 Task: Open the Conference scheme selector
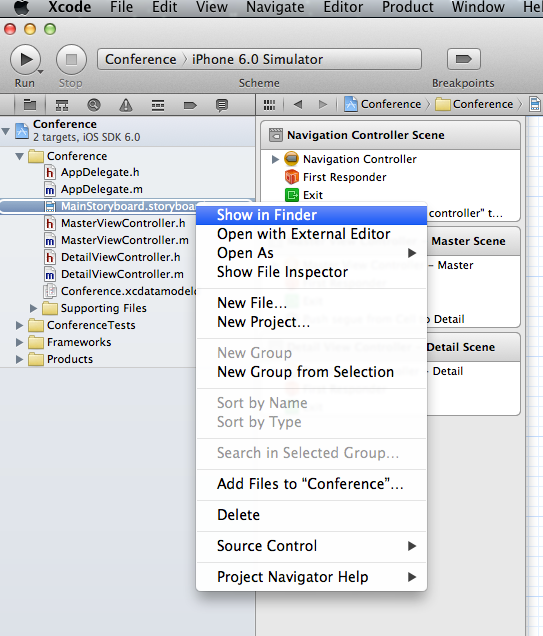pos(140,59)
